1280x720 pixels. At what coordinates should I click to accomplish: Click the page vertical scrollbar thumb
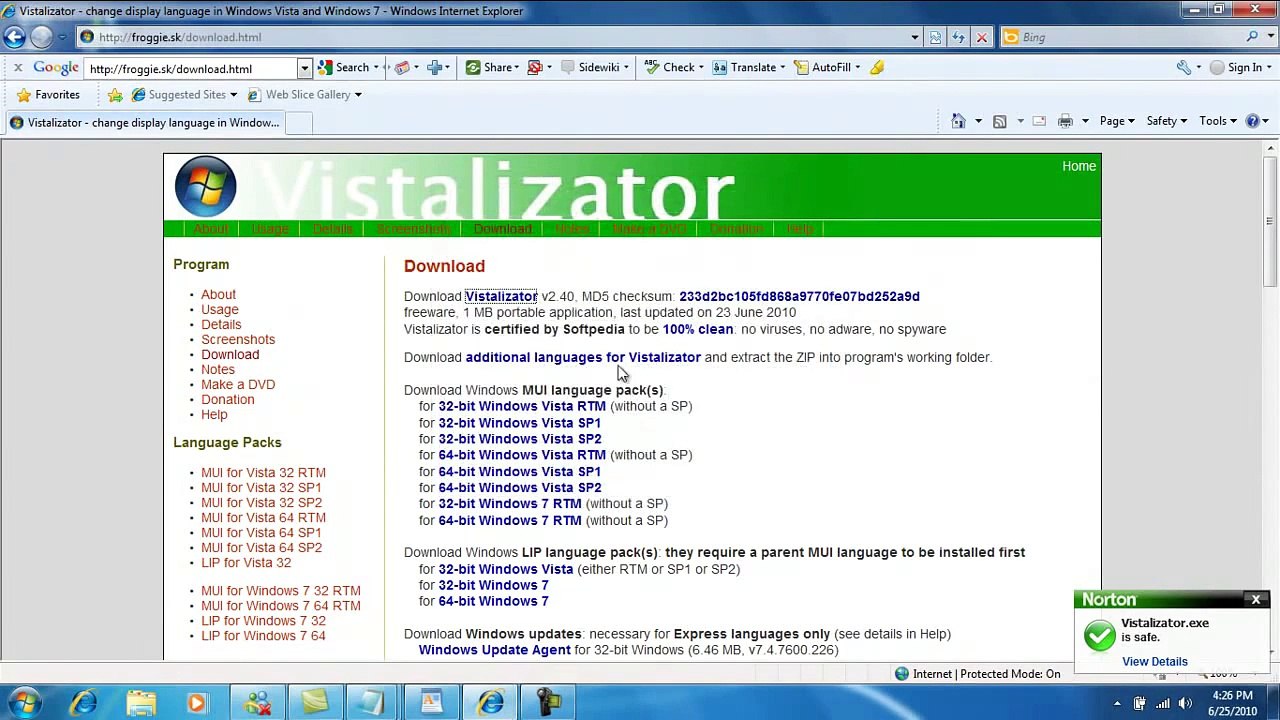point(1270,220)
